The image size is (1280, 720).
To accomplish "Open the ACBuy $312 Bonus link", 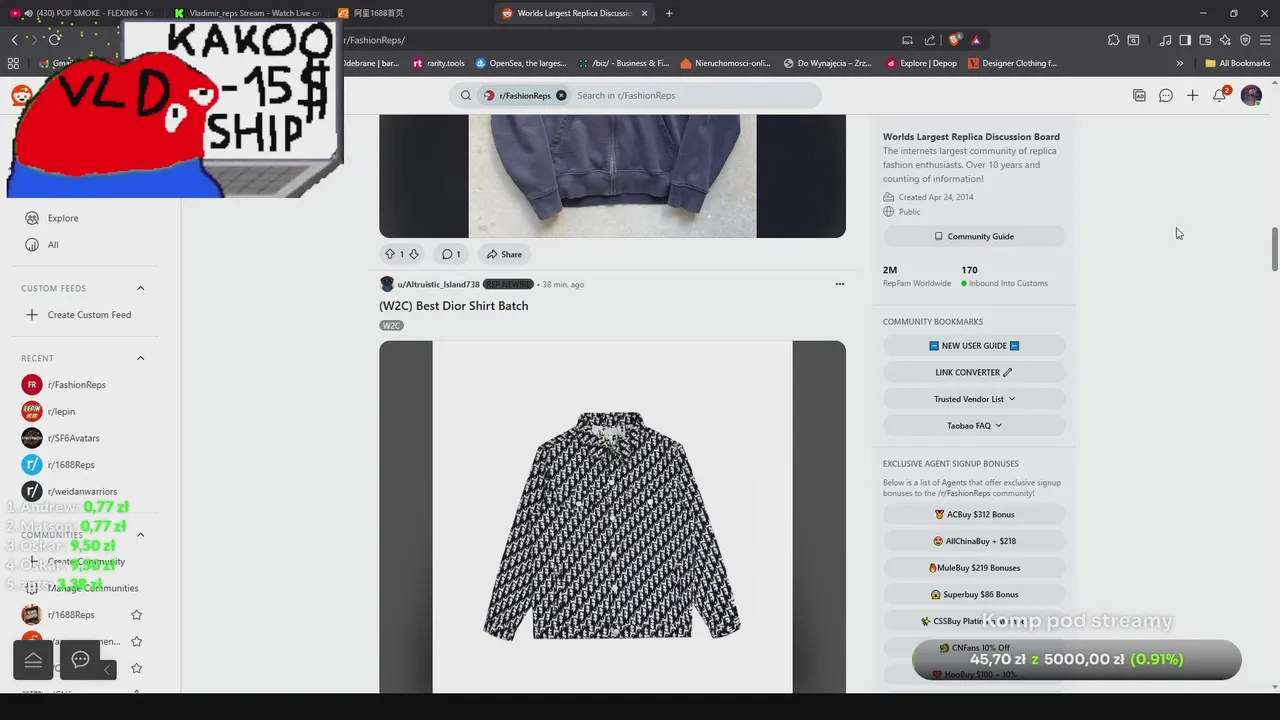I will [x=974, y=514].
